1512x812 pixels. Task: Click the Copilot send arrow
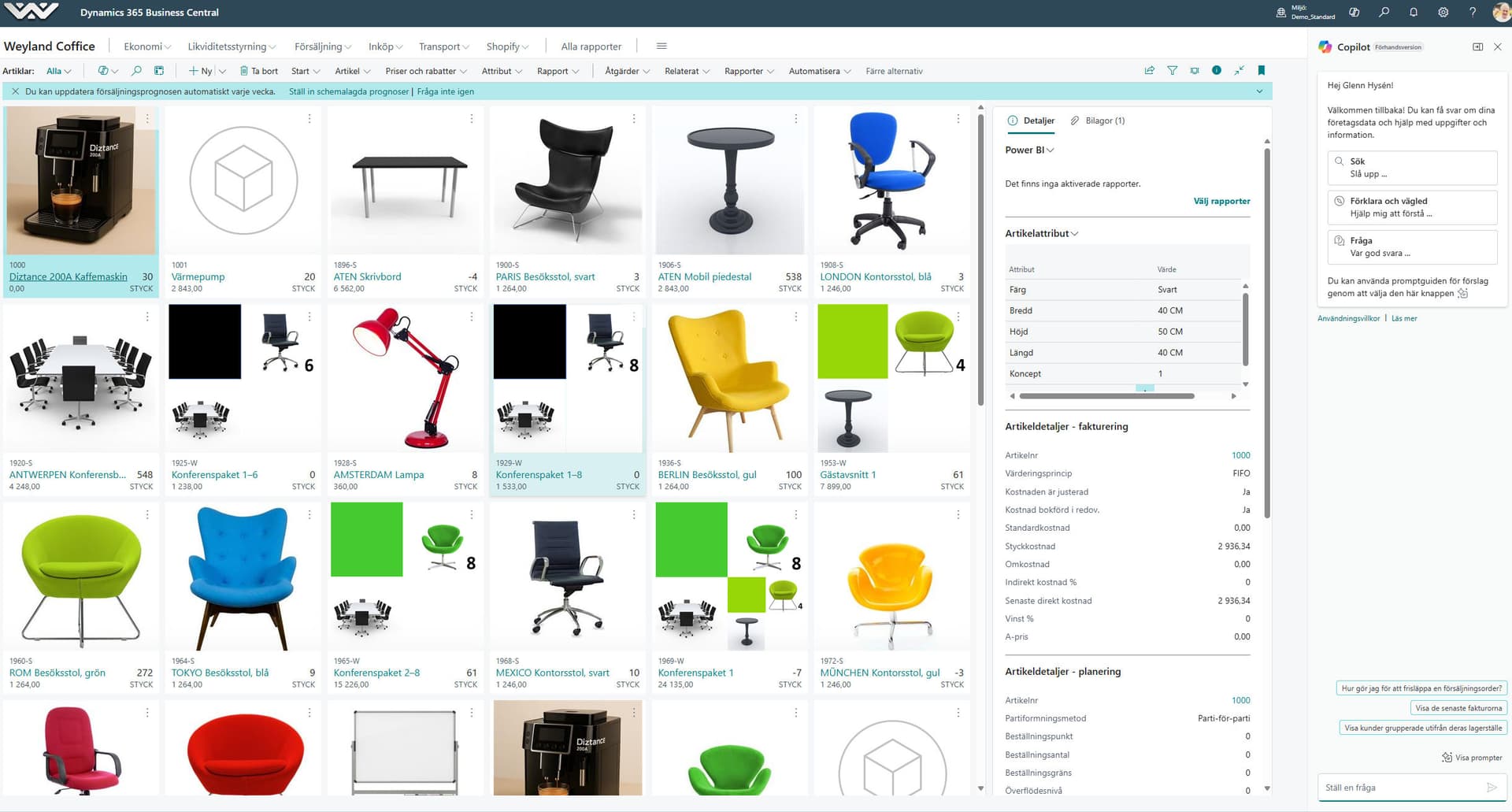click(x=1491, y=788)
